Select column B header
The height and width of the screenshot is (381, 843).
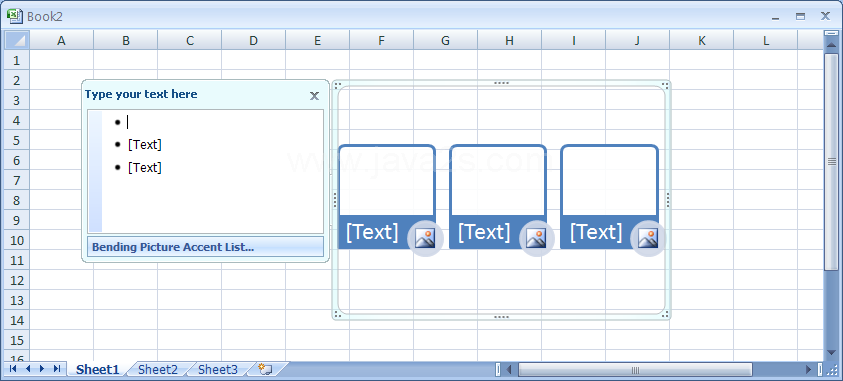(126, 40)
